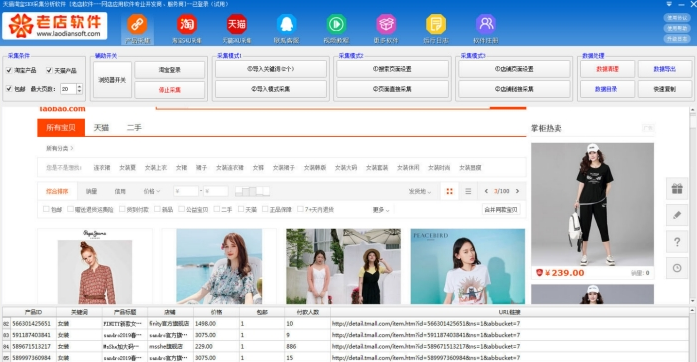Switch to grid view of results
Viewport: 697px width, 362px height.
pos(449,191)
